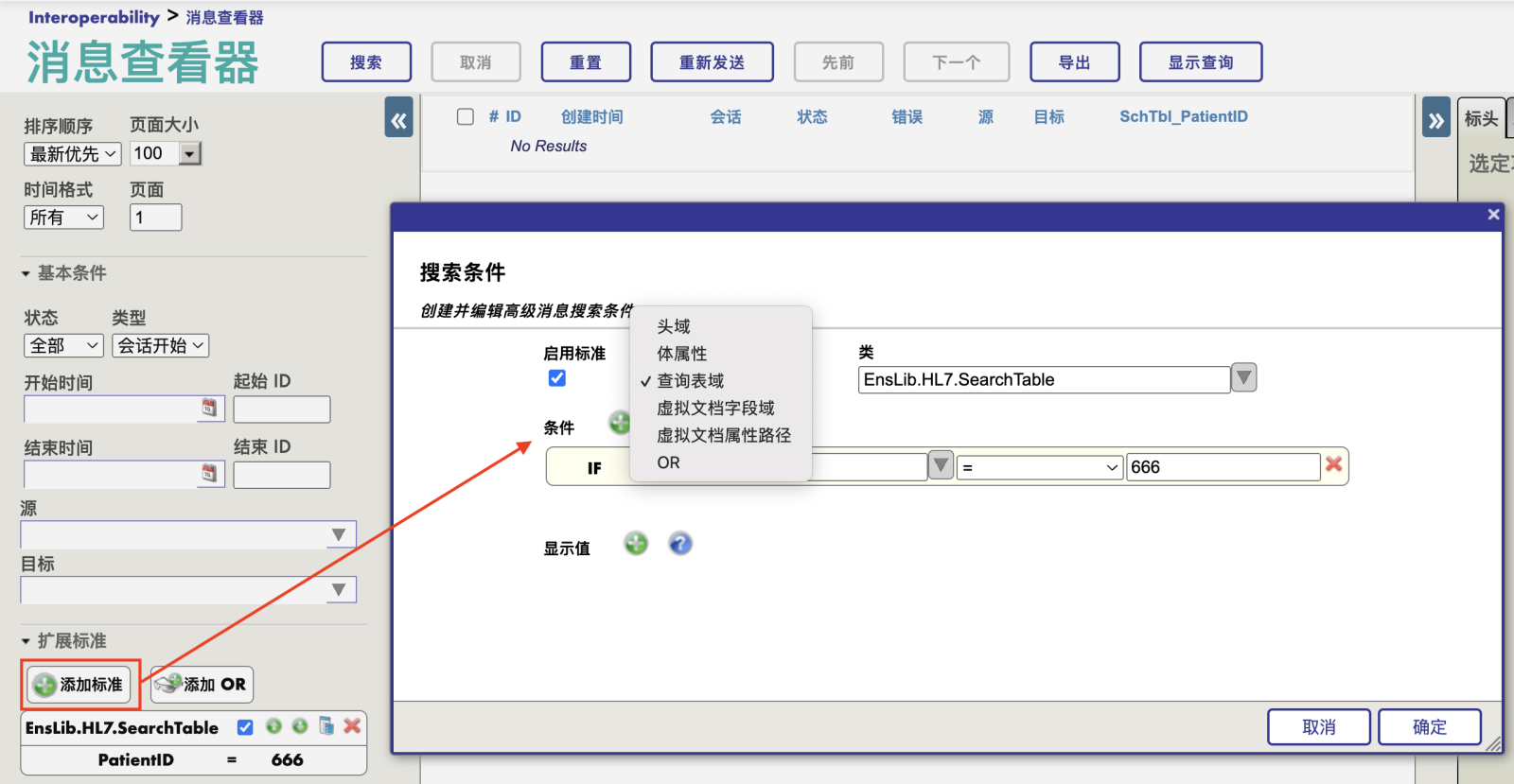The image size is (1514, 784).
Task: Click the value field containing 666
Action: (1222, 467)
